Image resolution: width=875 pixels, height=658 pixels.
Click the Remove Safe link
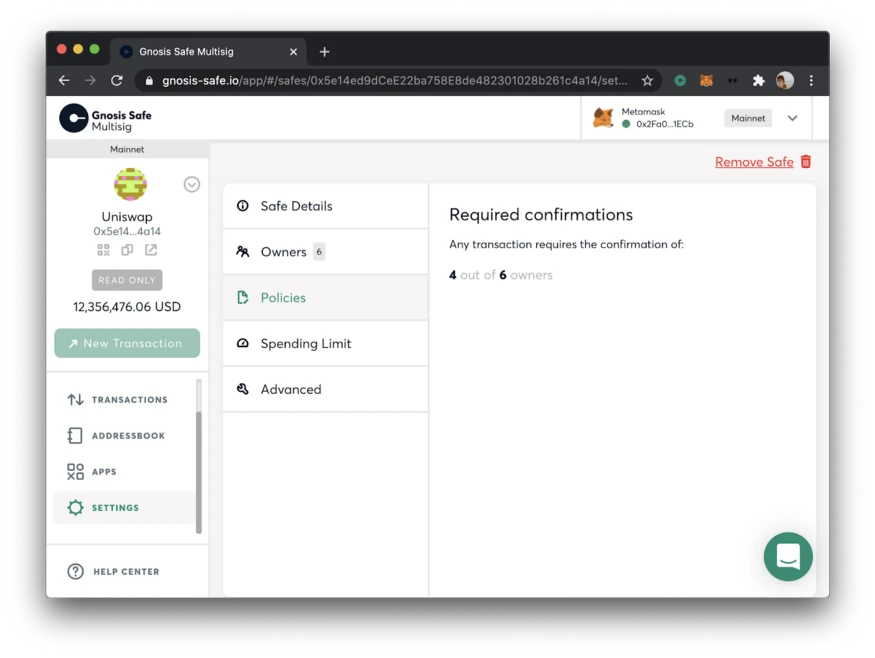coord(754,162)
